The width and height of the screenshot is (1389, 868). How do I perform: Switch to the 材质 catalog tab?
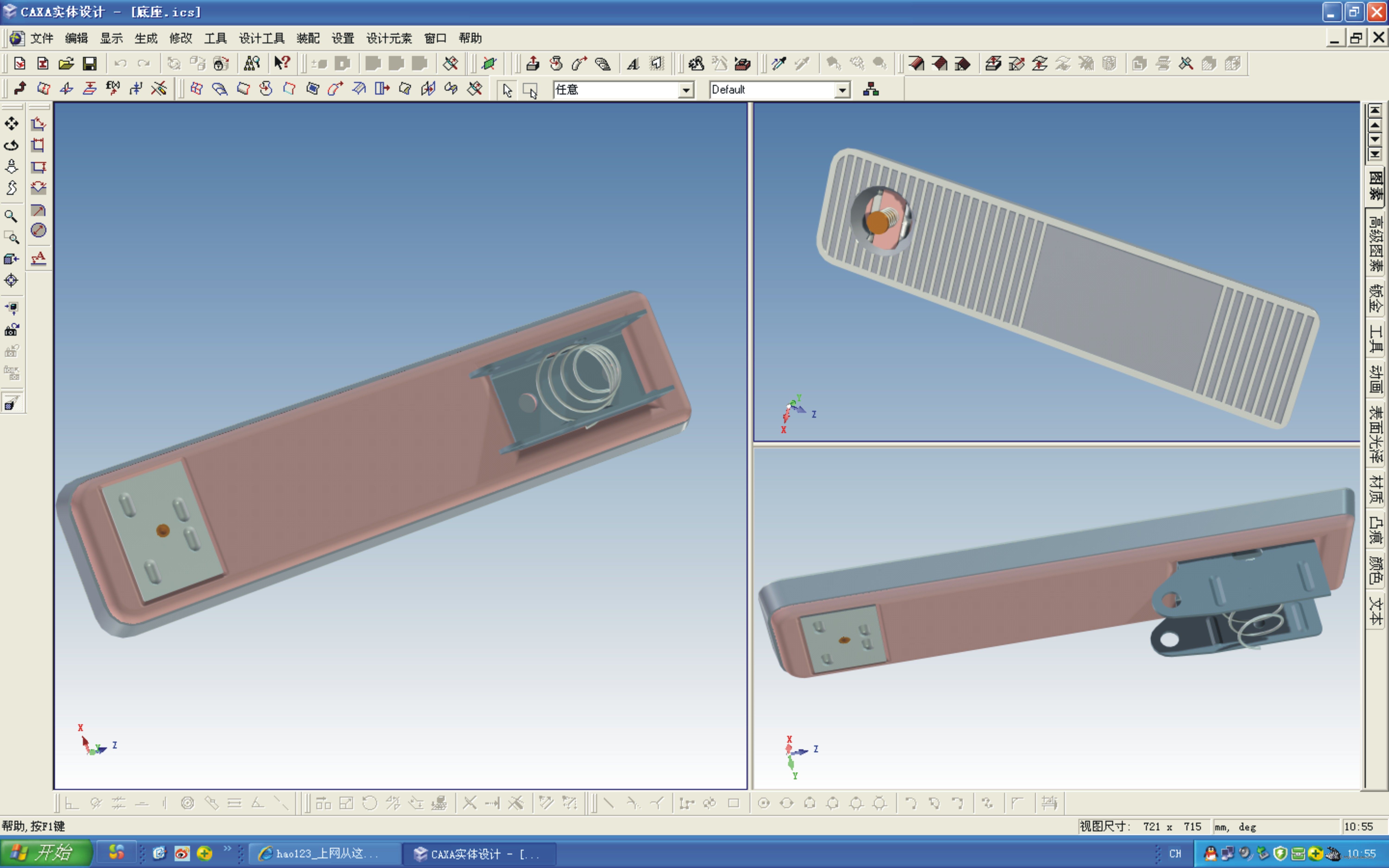(x=1375, y=489)
